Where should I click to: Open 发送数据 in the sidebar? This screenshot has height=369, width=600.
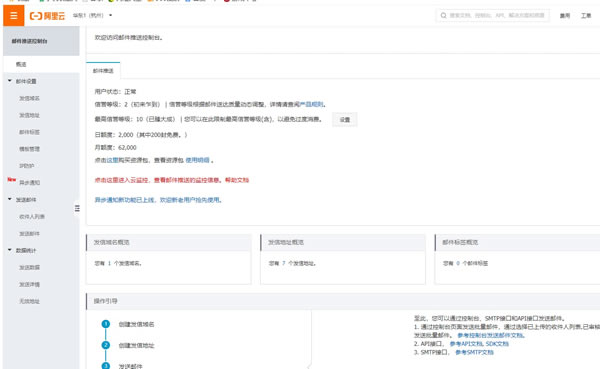29,267
